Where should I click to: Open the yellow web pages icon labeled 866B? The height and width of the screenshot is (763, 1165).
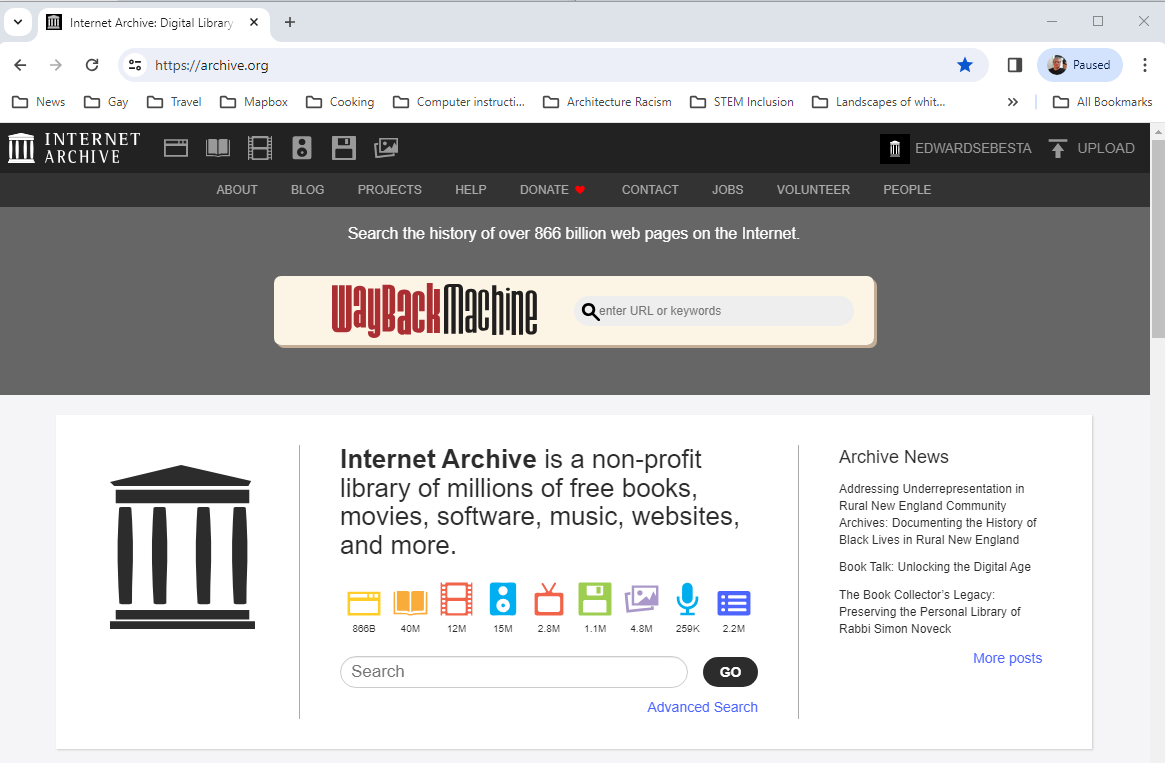tap(364, 602)
